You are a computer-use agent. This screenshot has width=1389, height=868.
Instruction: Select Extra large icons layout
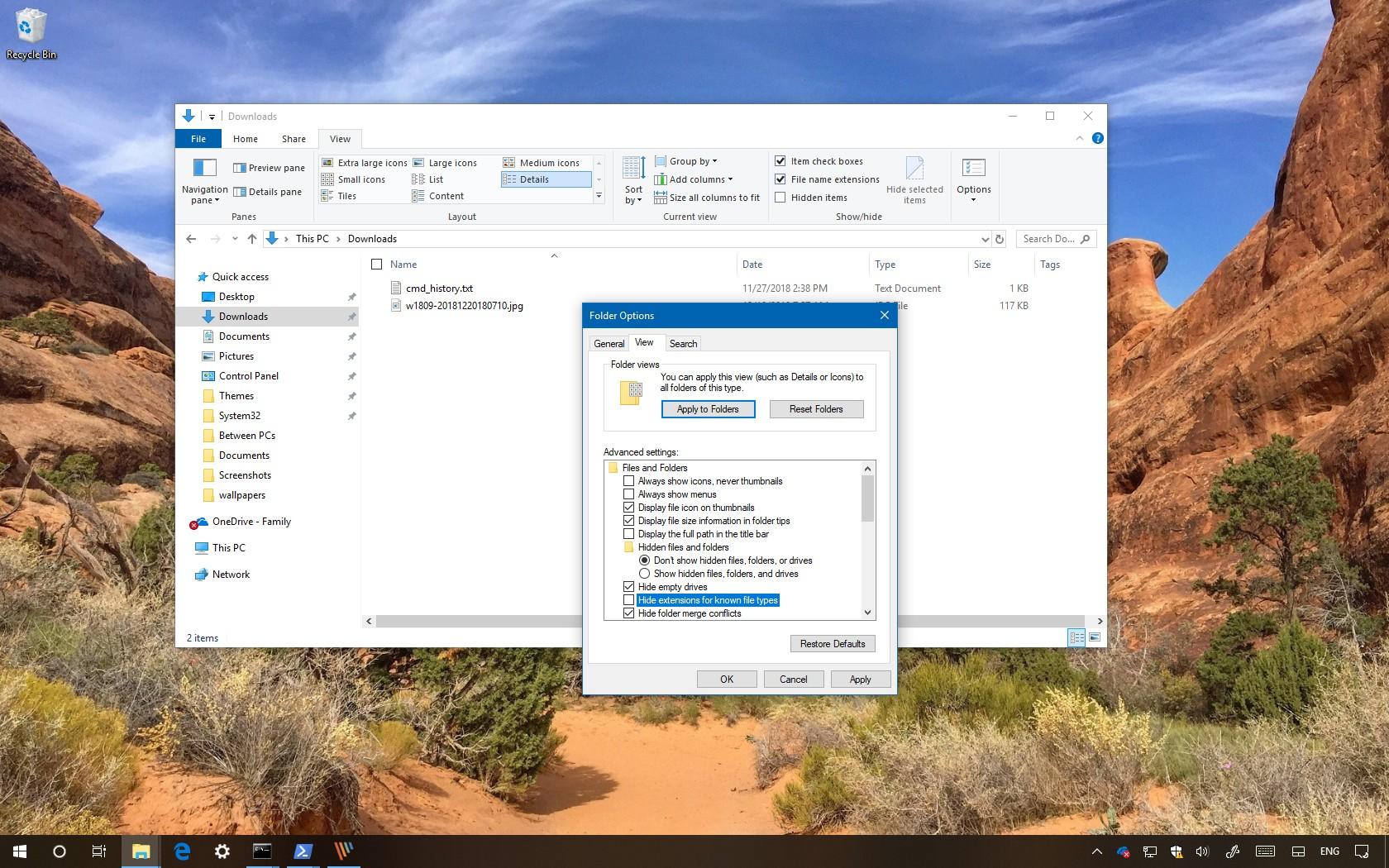point(365,163)
